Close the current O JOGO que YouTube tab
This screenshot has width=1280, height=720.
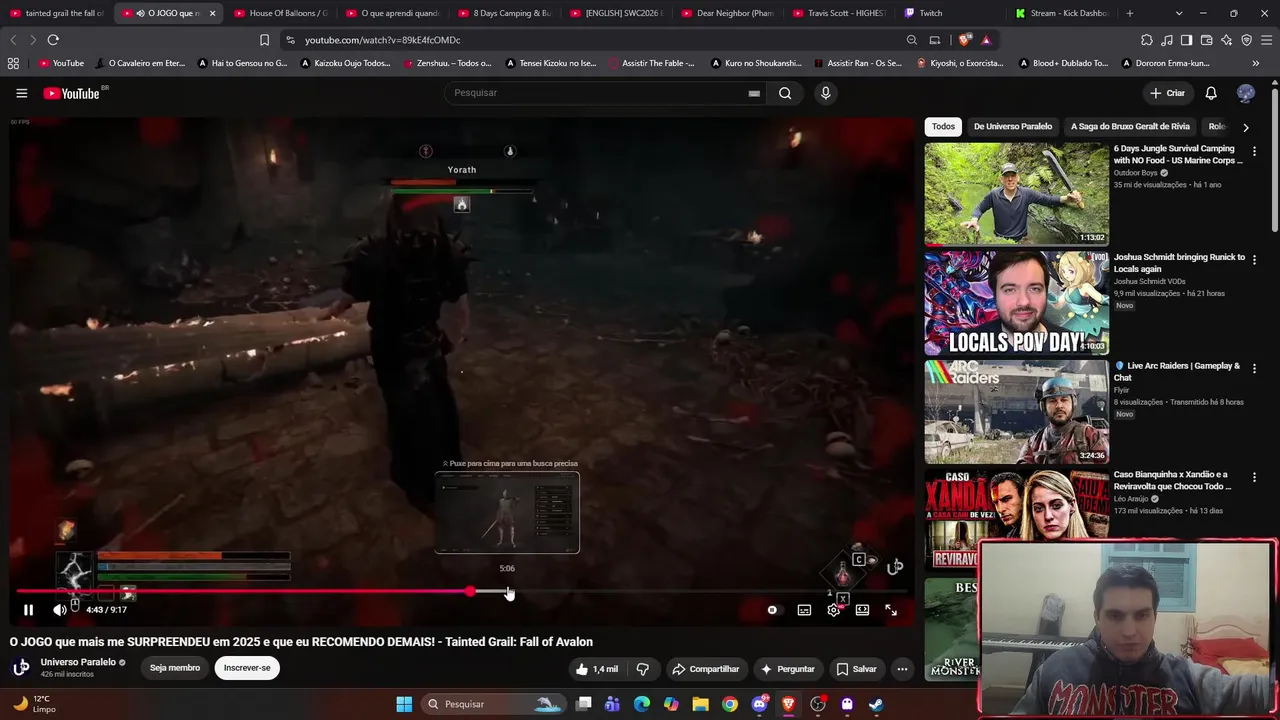(x=212, y=13)
